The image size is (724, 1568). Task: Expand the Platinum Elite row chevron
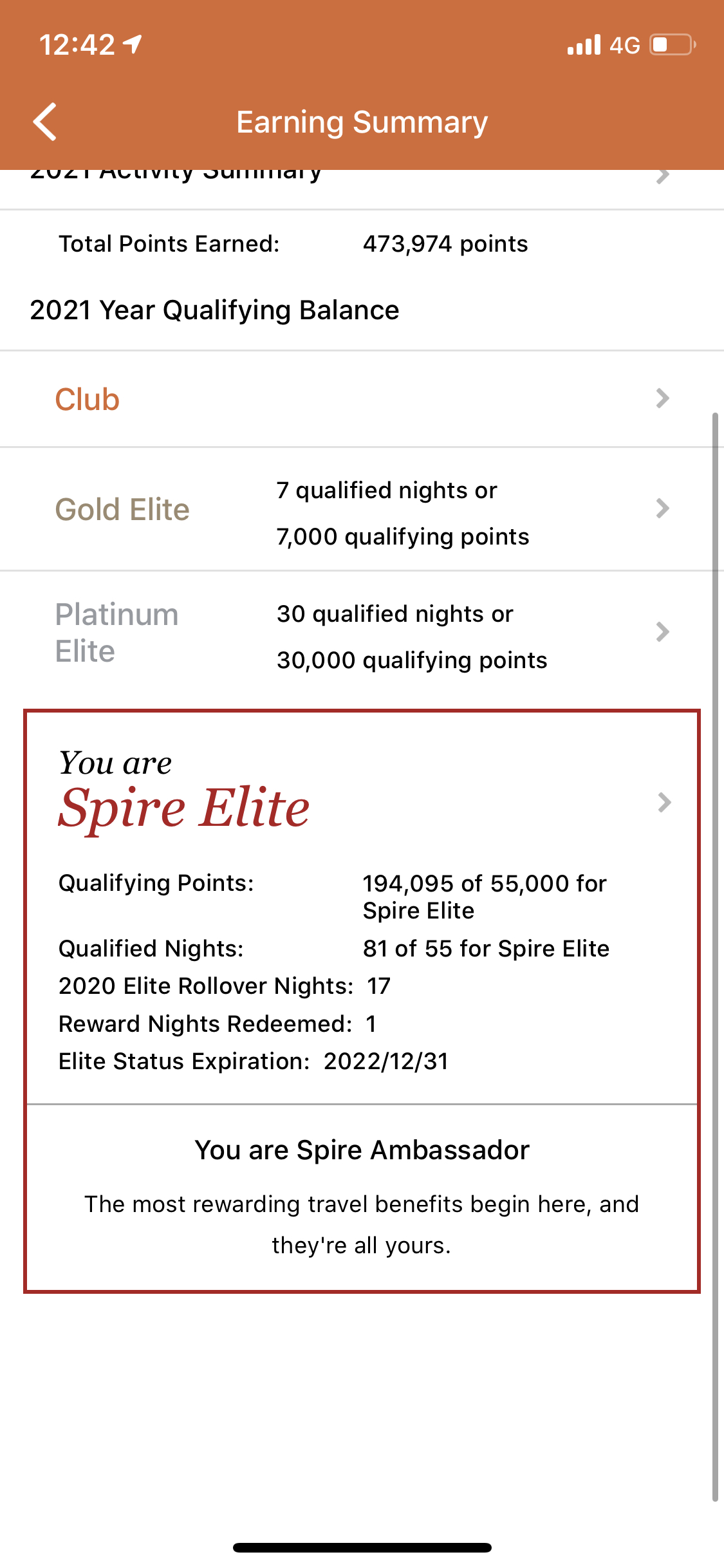coord(663,632)
